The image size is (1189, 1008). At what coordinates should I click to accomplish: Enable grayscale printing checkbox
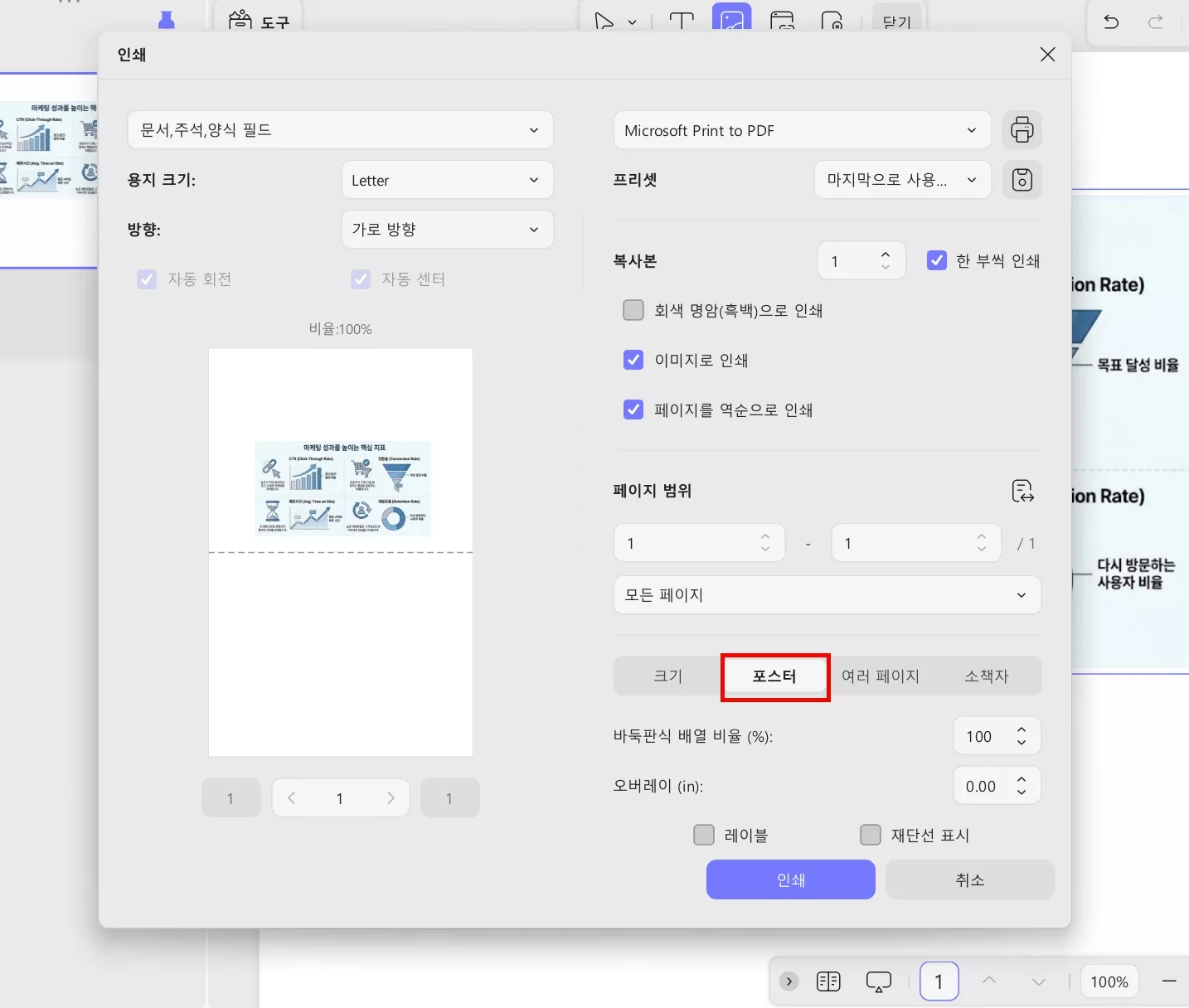tap(633, 310)
